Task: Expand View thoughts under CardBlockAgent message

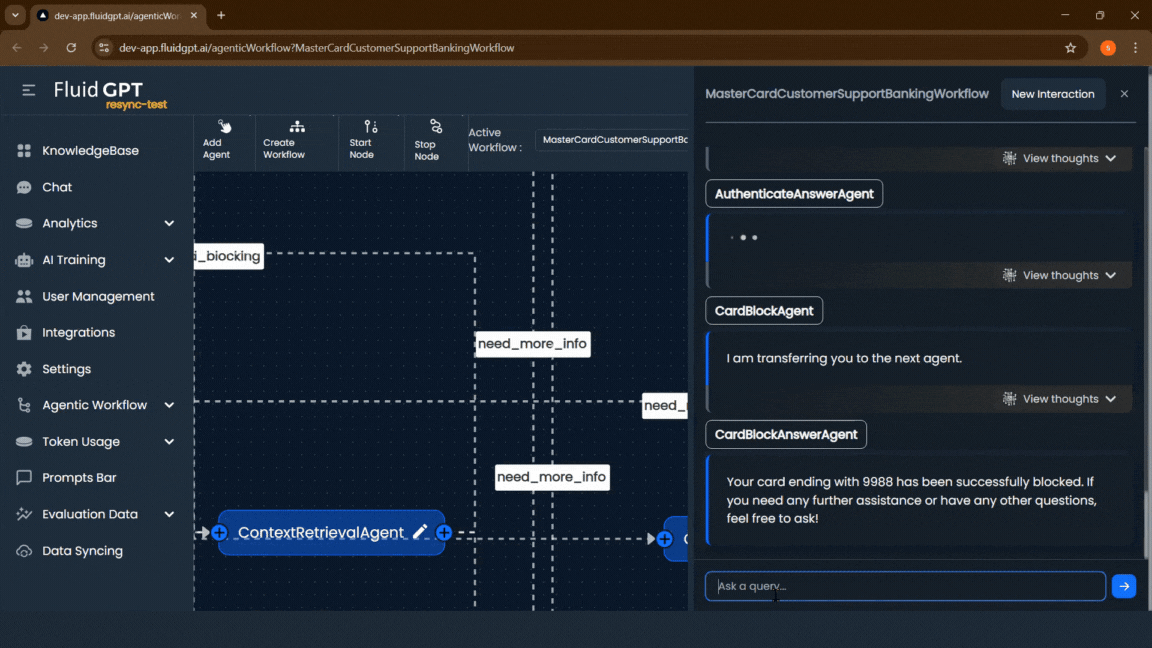Action: point(1059,399)
